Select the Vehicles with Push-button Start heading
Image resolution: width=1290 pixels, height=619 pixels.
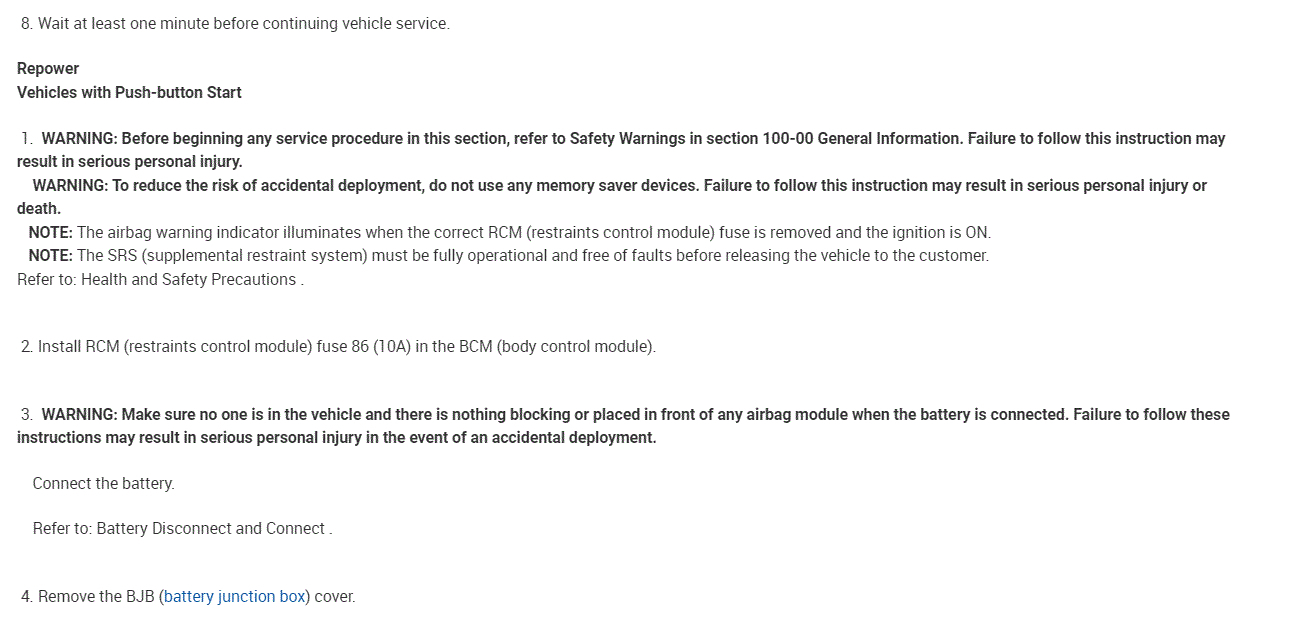(x=129, y=93)
